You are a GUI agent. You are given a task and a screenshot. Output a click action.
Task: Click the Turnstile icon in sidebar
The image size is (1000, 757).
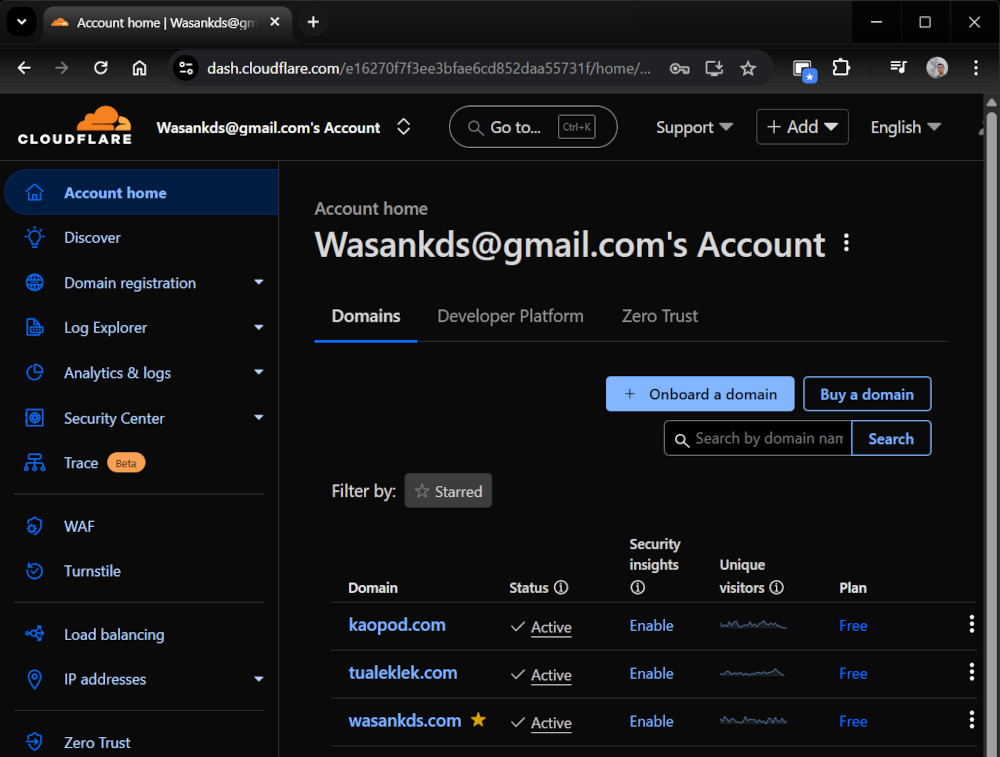[35, 571]
